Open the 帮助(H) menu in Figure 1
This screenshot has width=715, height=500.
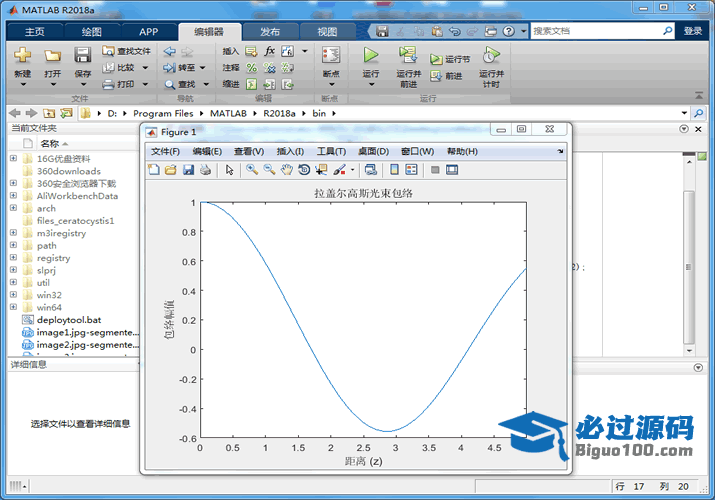[462, 151]
